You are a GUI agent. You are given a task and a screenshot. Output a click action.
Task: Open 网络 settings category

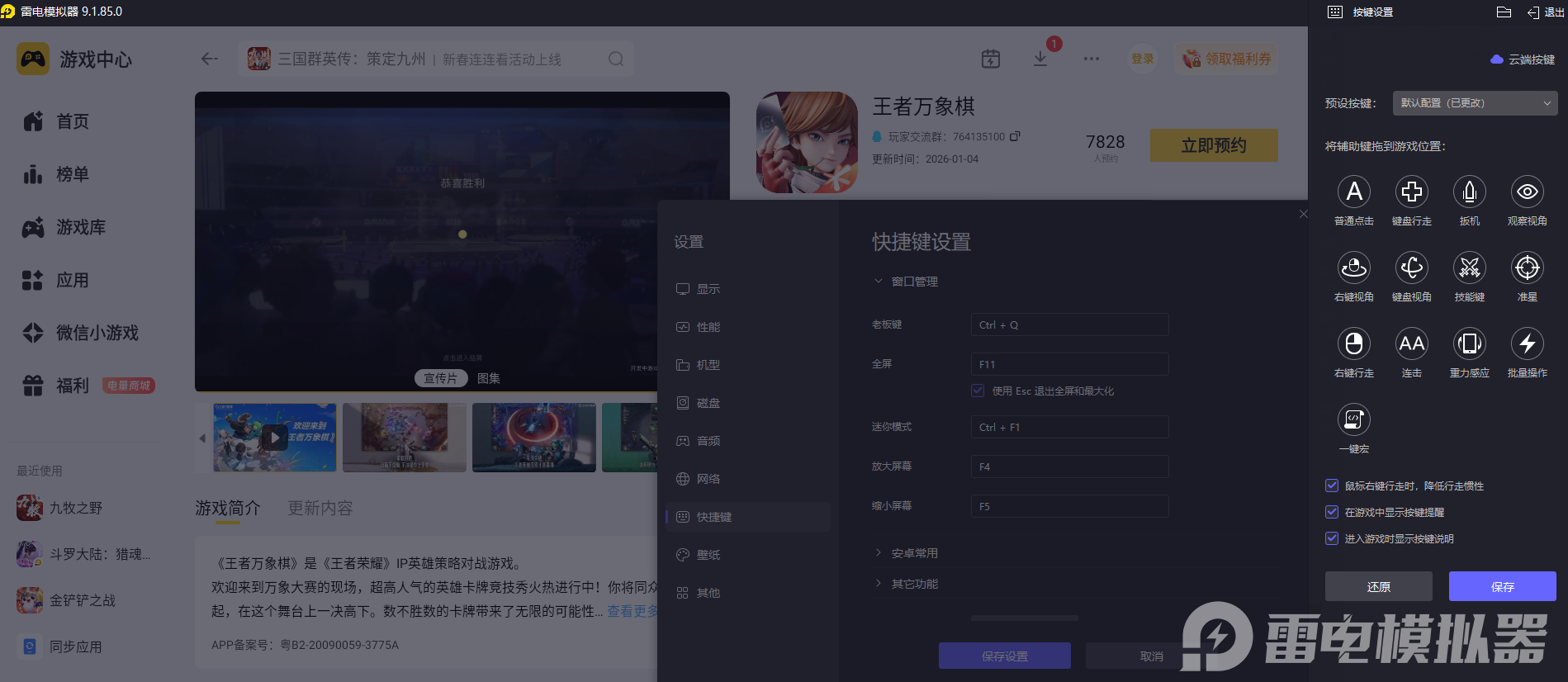pos(748,479)
